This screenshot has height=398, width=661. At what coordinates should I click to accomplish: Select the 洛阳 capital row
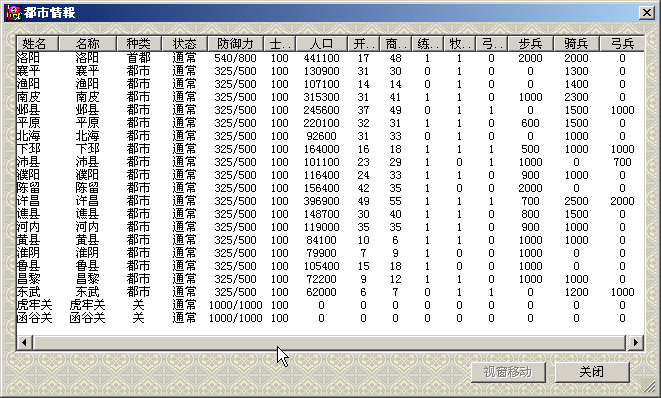(x=330, y=58)
